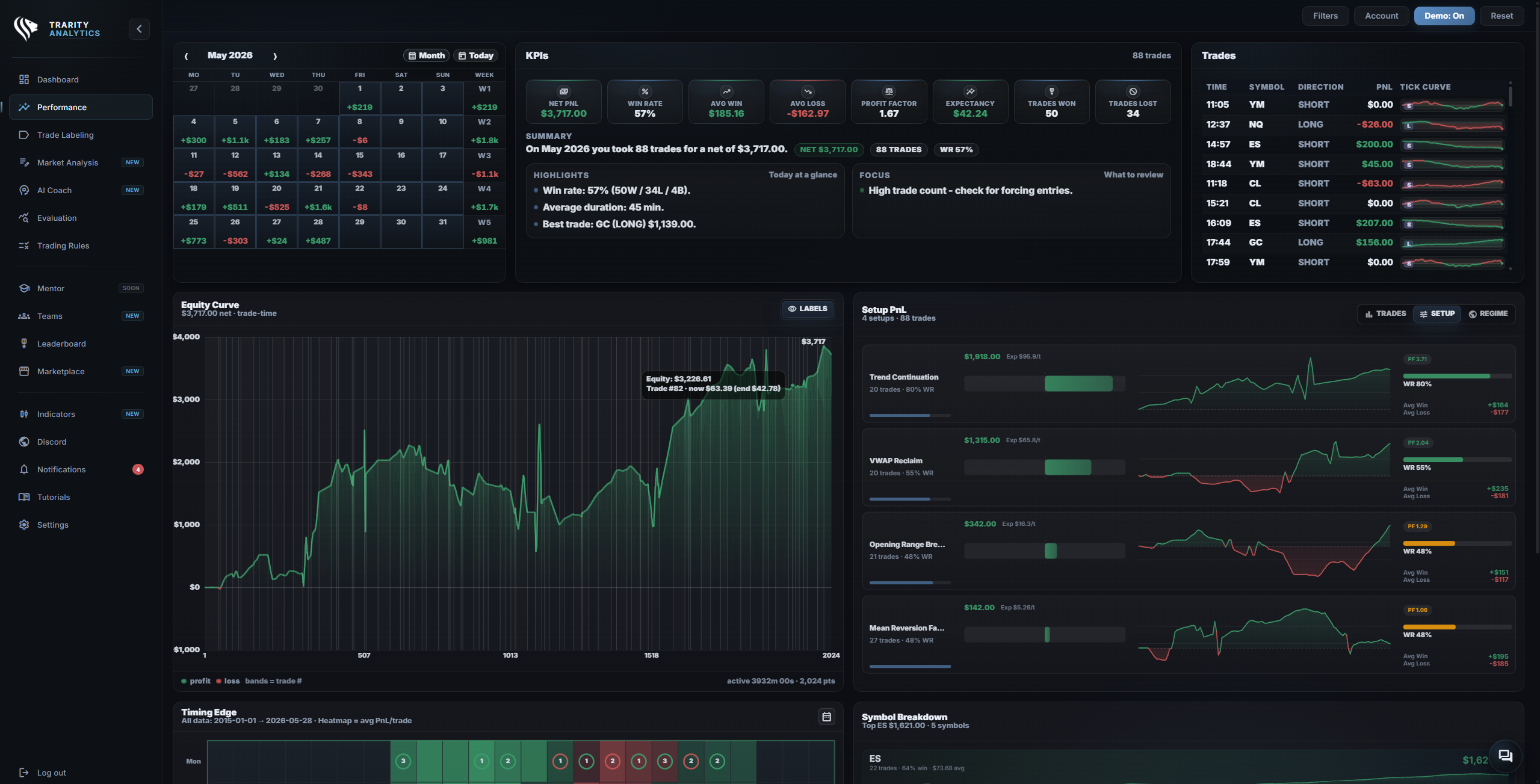The image size is (1540, 784).
Task: Click the Trades Won trophy icon
Action: (1051, 91)
